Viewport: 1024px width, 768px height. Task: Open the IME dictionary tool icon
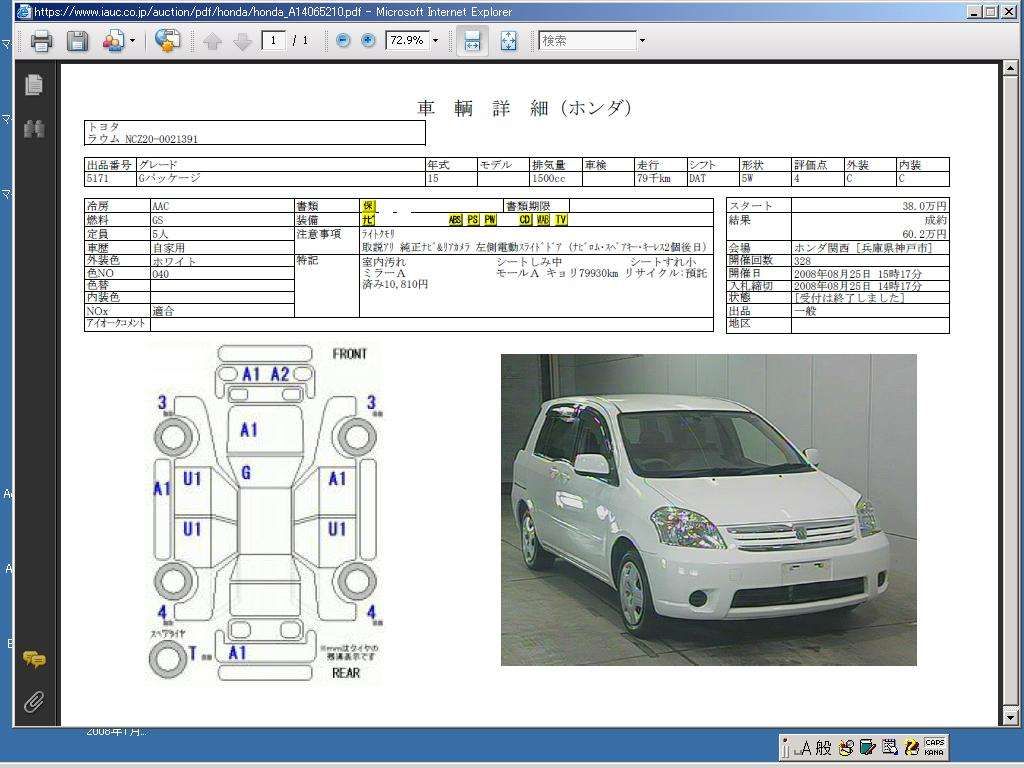[x=868, y=748]
